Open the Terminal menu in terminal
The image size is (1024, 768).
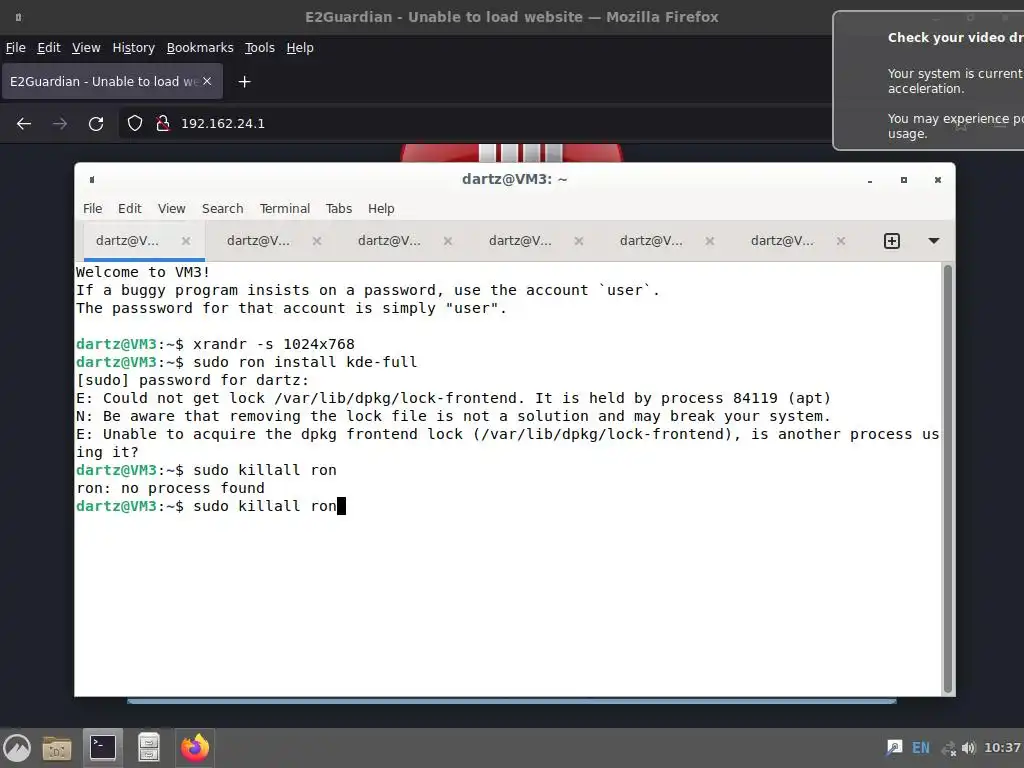285,208
